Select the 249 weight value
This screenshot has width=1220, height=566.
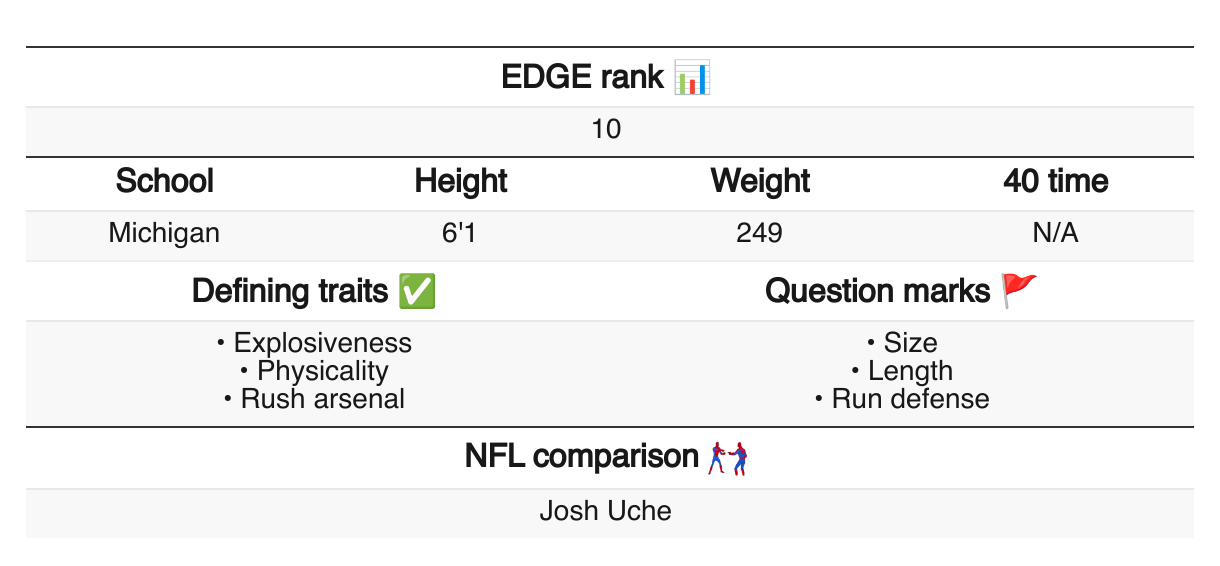[x=759, y=234]
